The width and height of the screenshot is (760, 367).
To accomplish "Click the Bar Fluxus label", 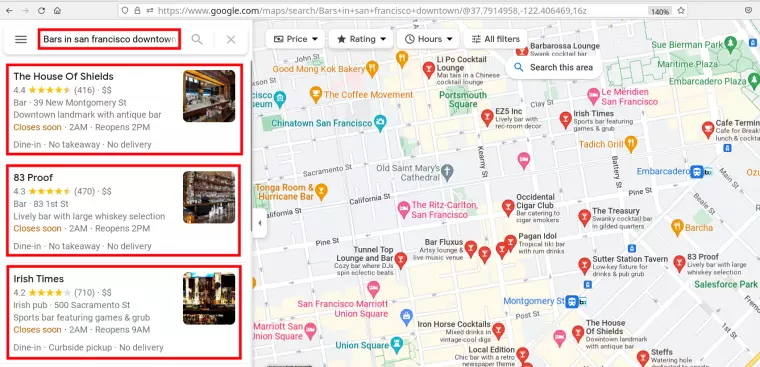I will point(444,242).
